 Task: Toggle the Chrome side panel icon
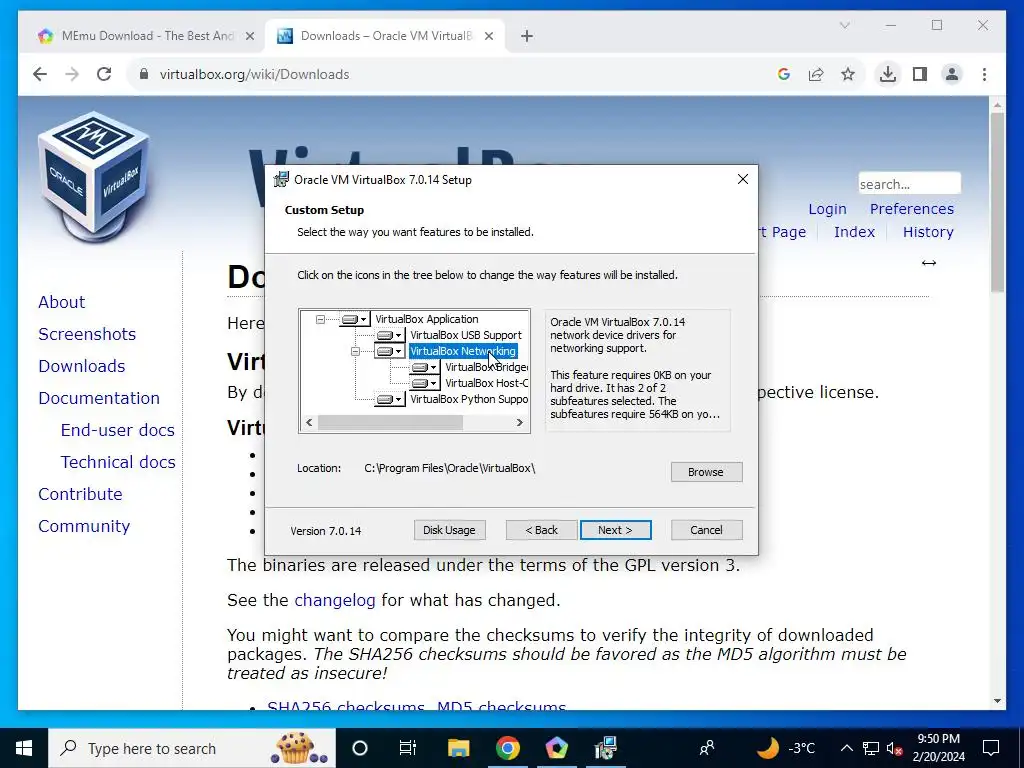[x=920, y=74]
